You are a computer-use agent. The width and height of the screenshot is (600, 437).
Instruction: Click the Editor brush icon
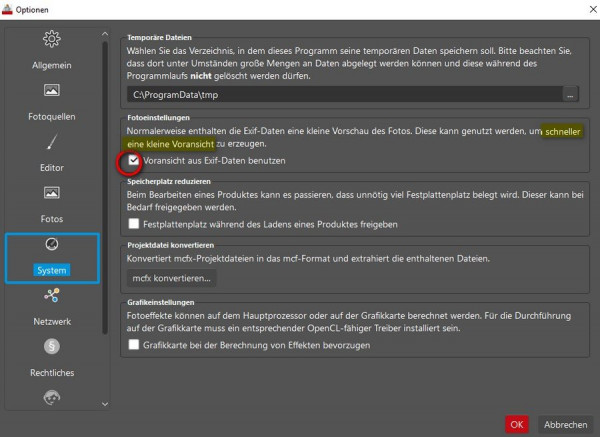52,142
